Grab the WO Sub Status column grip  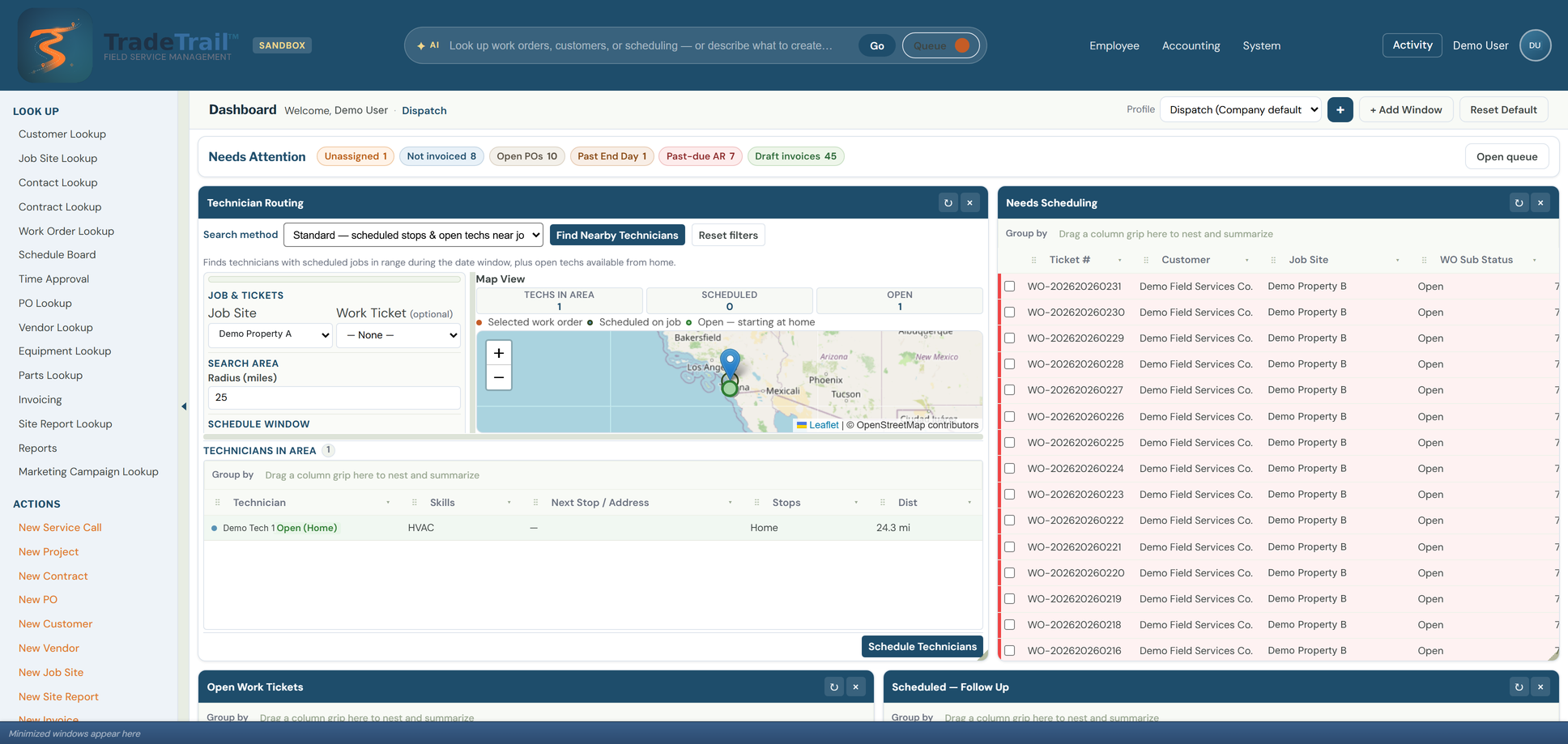1424,260
